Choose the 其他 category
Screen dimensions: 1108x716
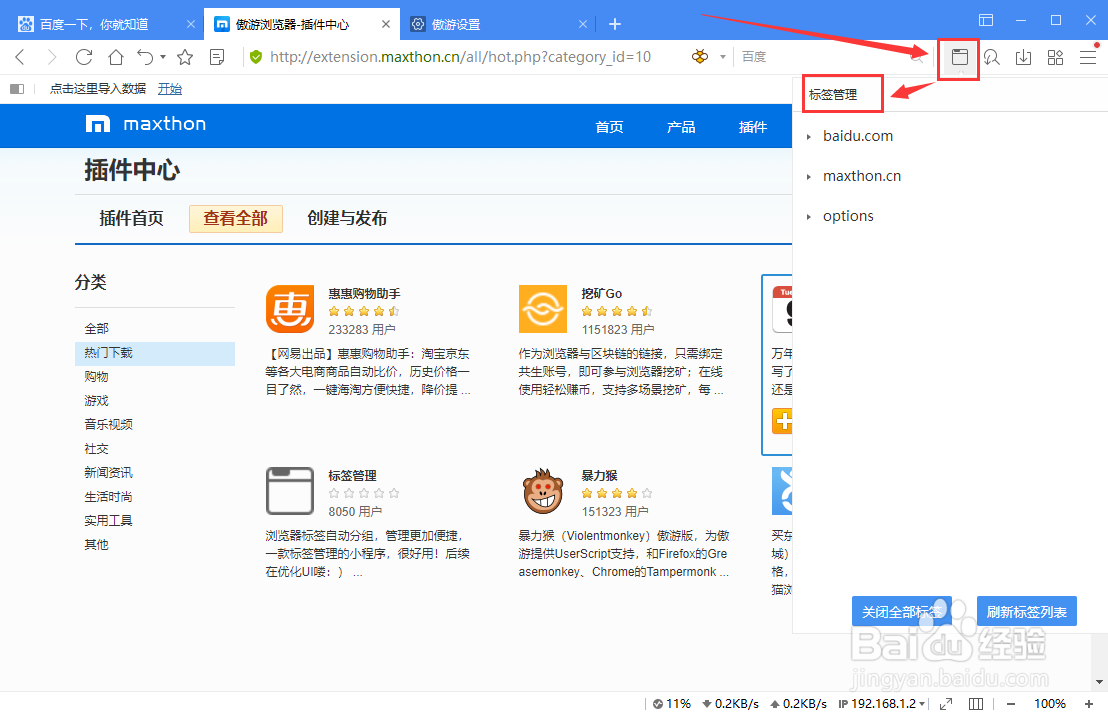tap(97, 545)
